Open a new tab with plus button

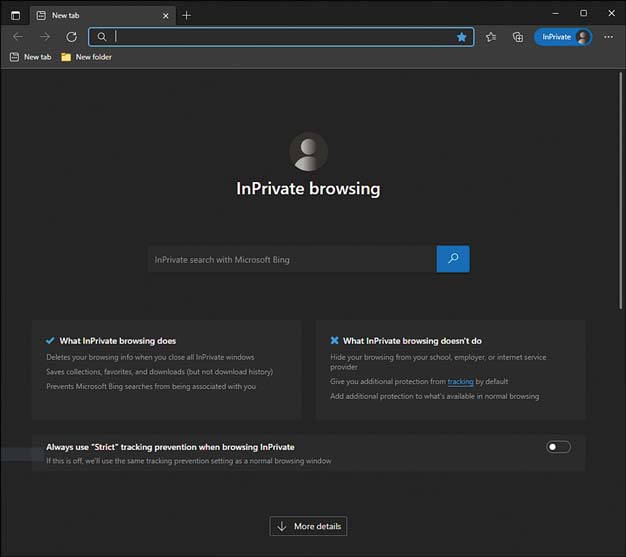point(186,16)
